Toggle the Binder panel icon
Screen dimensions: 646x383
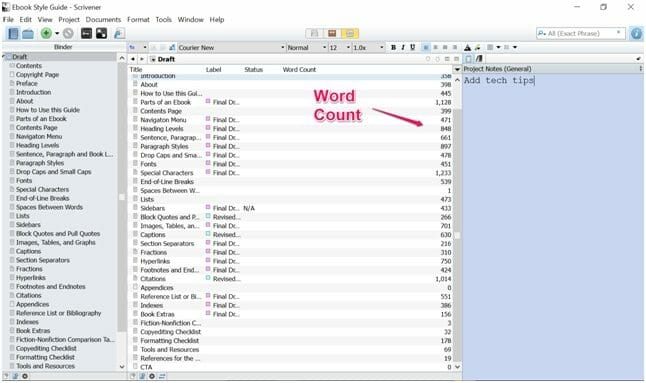[13, 33]
